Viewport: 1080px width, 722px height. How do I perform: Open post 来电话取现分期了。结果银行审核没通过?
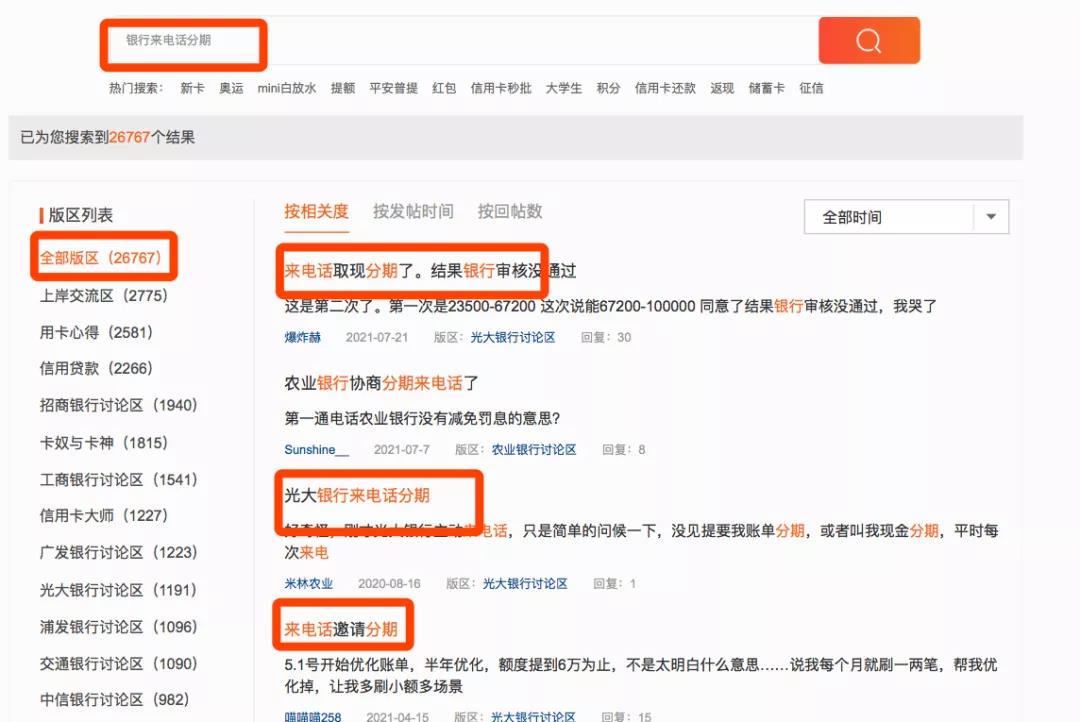(430, 271)
